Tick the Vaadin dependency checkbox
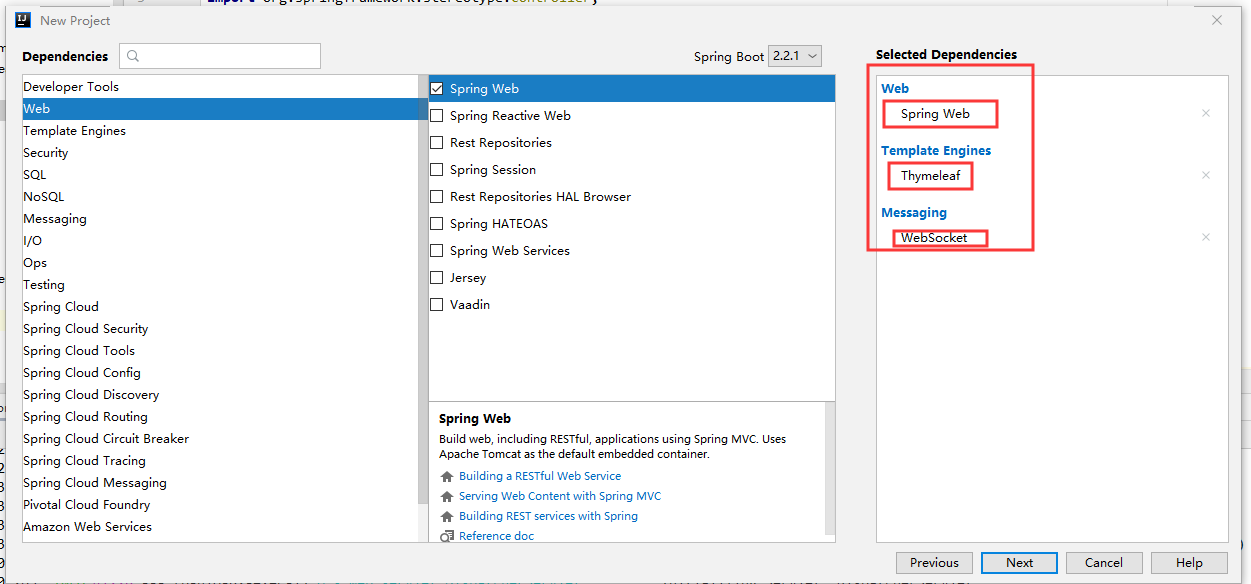Viewport: 1251px width, 584px height. tap(437, 305)
